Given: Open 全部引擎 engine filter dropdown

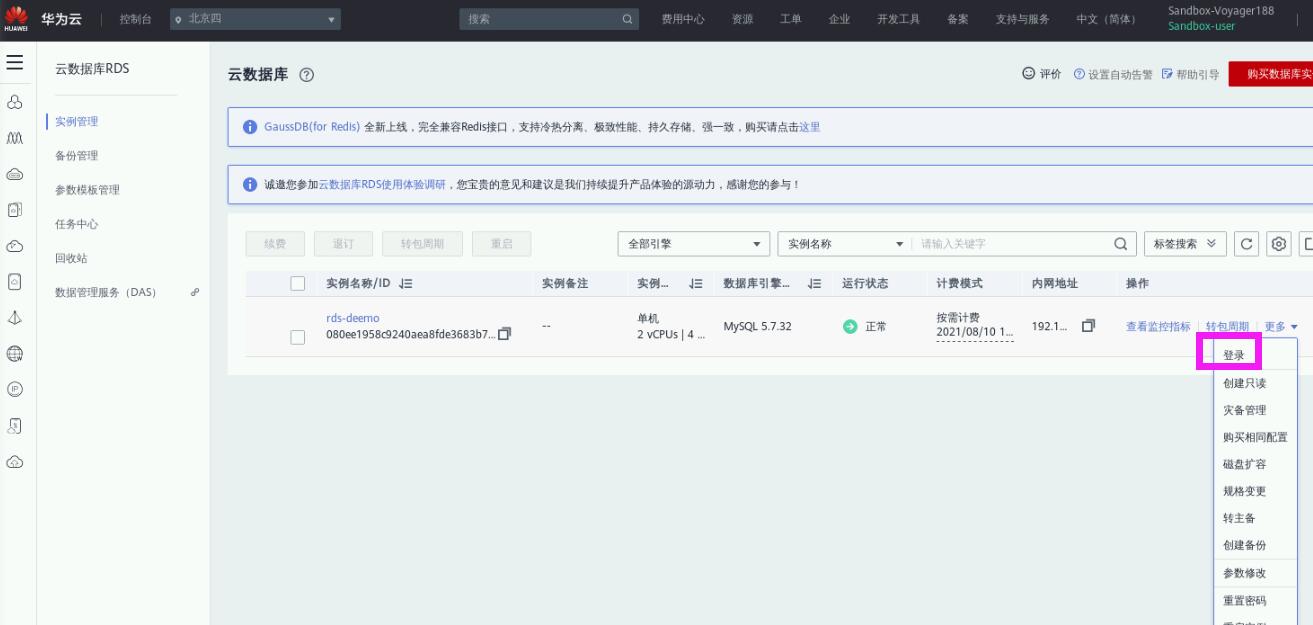Looking at the screenshot, I should click(694, 244).
